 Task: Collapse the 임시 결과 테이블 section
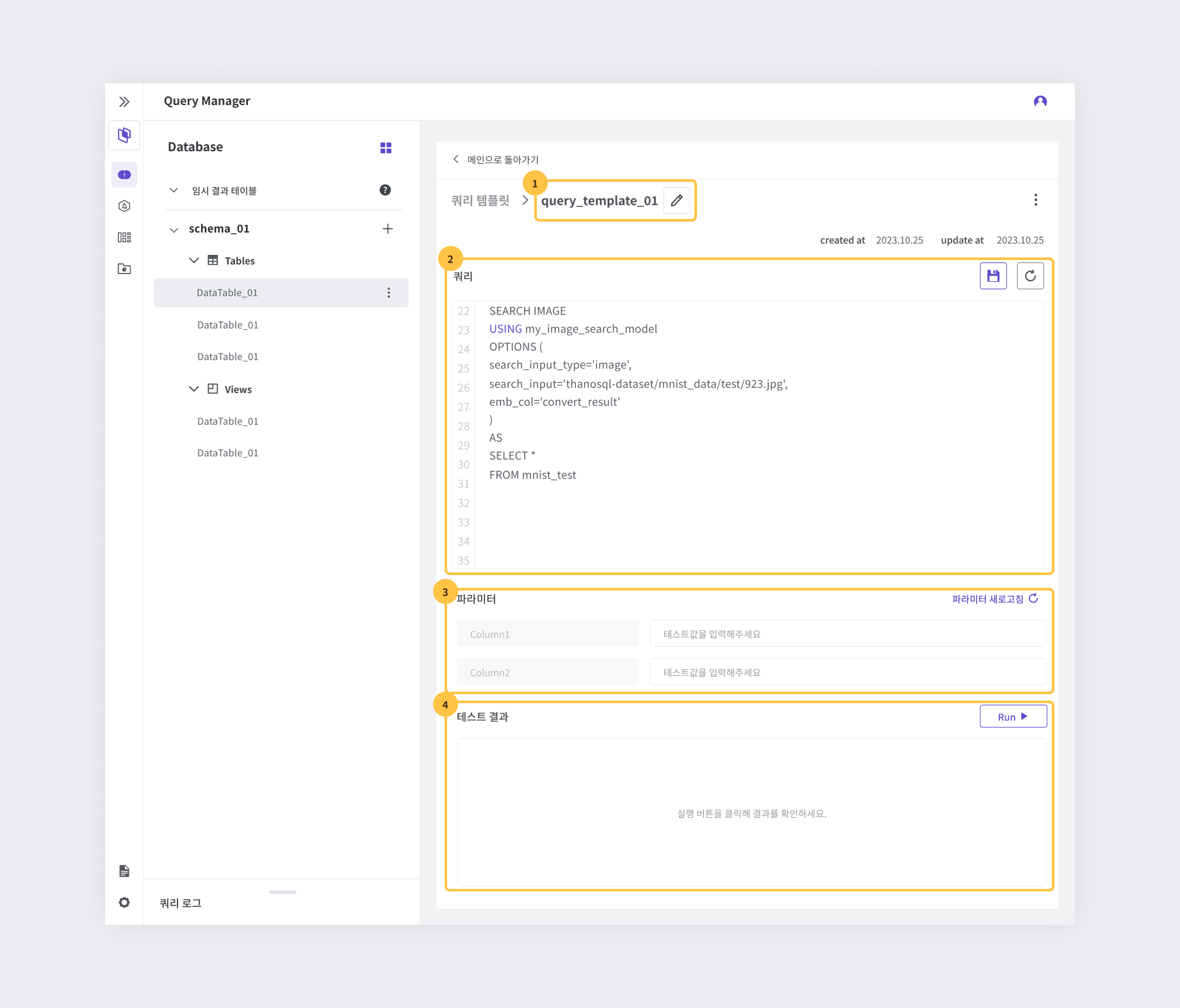[x=174, y=190]
